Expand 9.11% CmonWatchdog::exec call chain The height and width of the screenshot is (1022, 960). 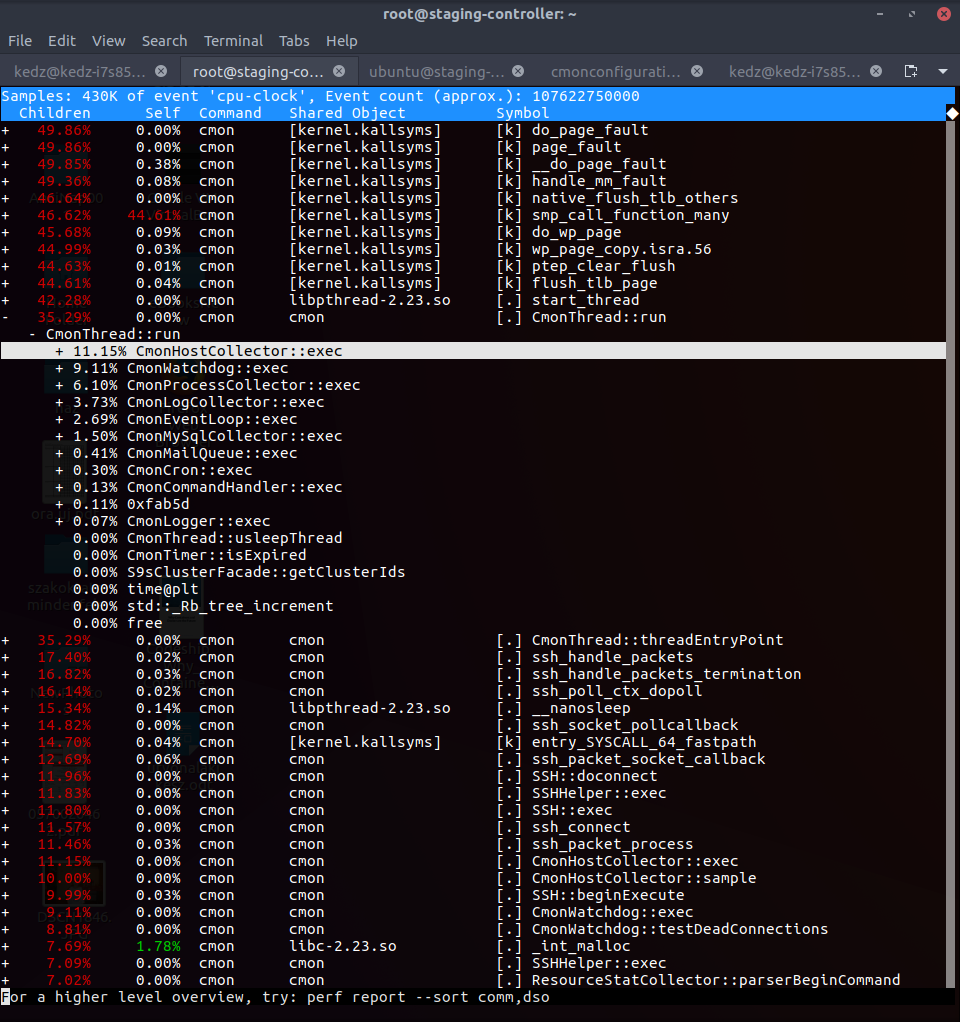click(x=59, y=368)
